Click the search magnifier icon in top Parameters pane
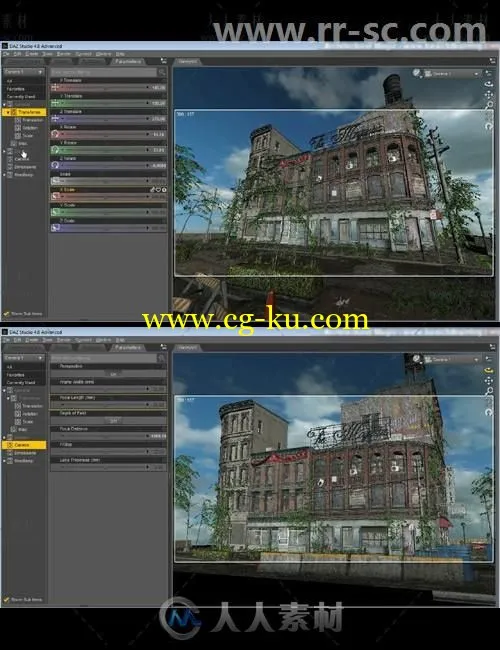 click(162, 72)
